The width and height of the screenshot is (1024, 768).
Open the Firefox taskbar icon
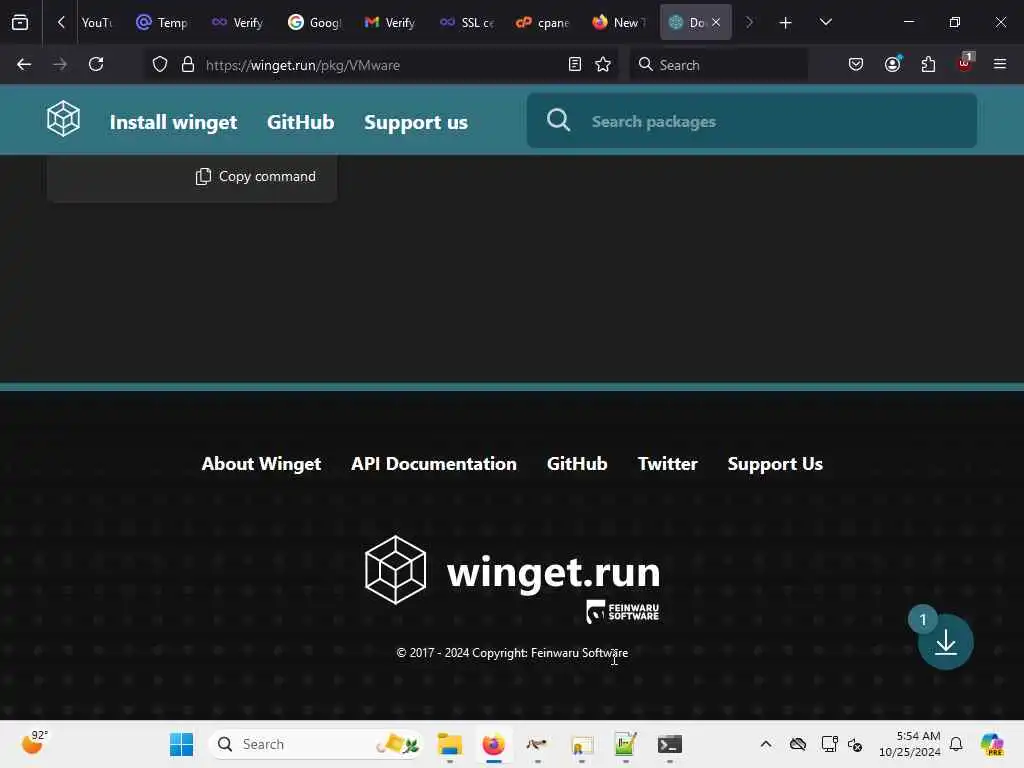pyautogui.click(x=494, y=744)
